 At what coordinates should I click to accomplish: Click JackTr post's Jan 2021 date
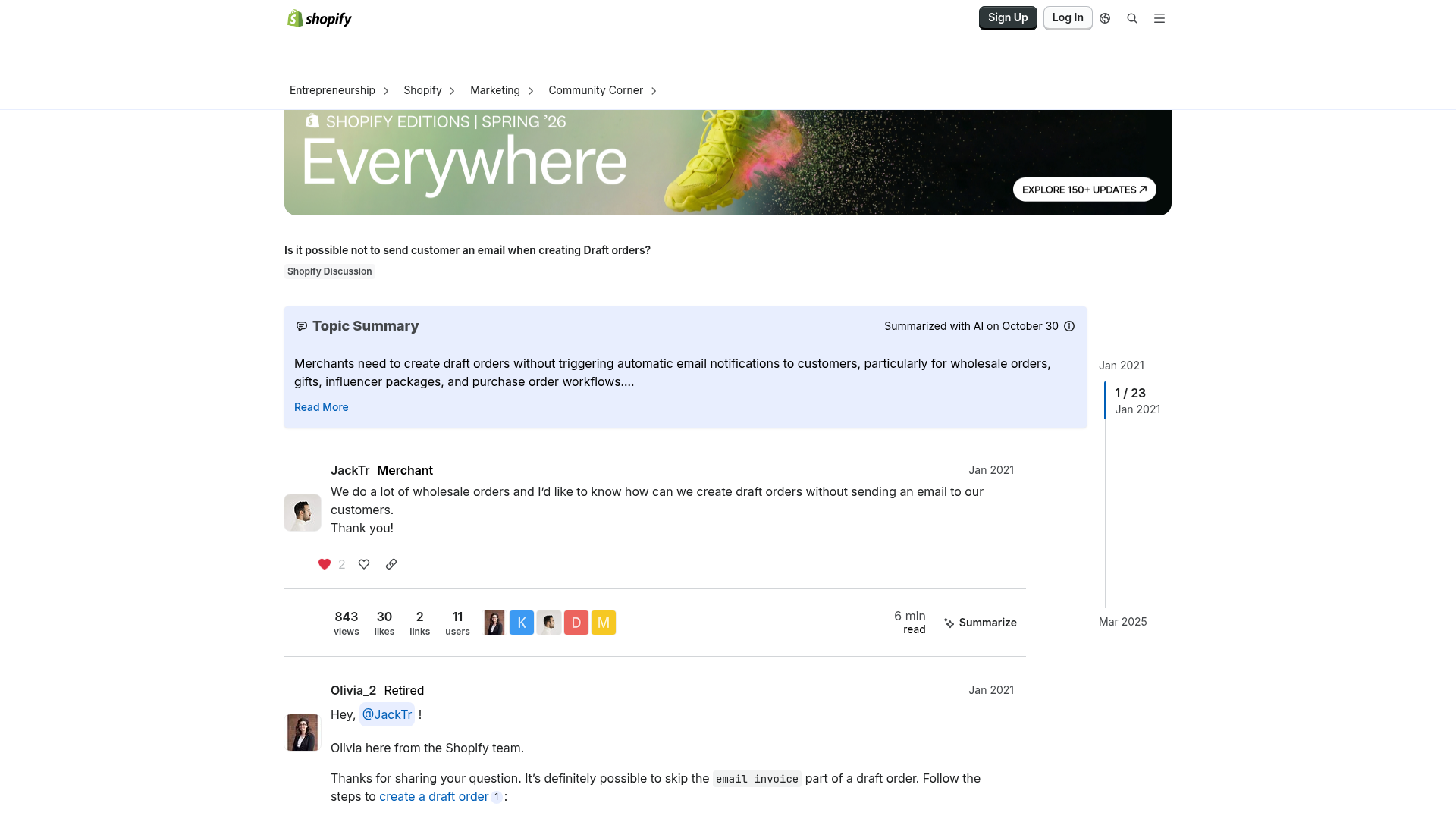991,470
